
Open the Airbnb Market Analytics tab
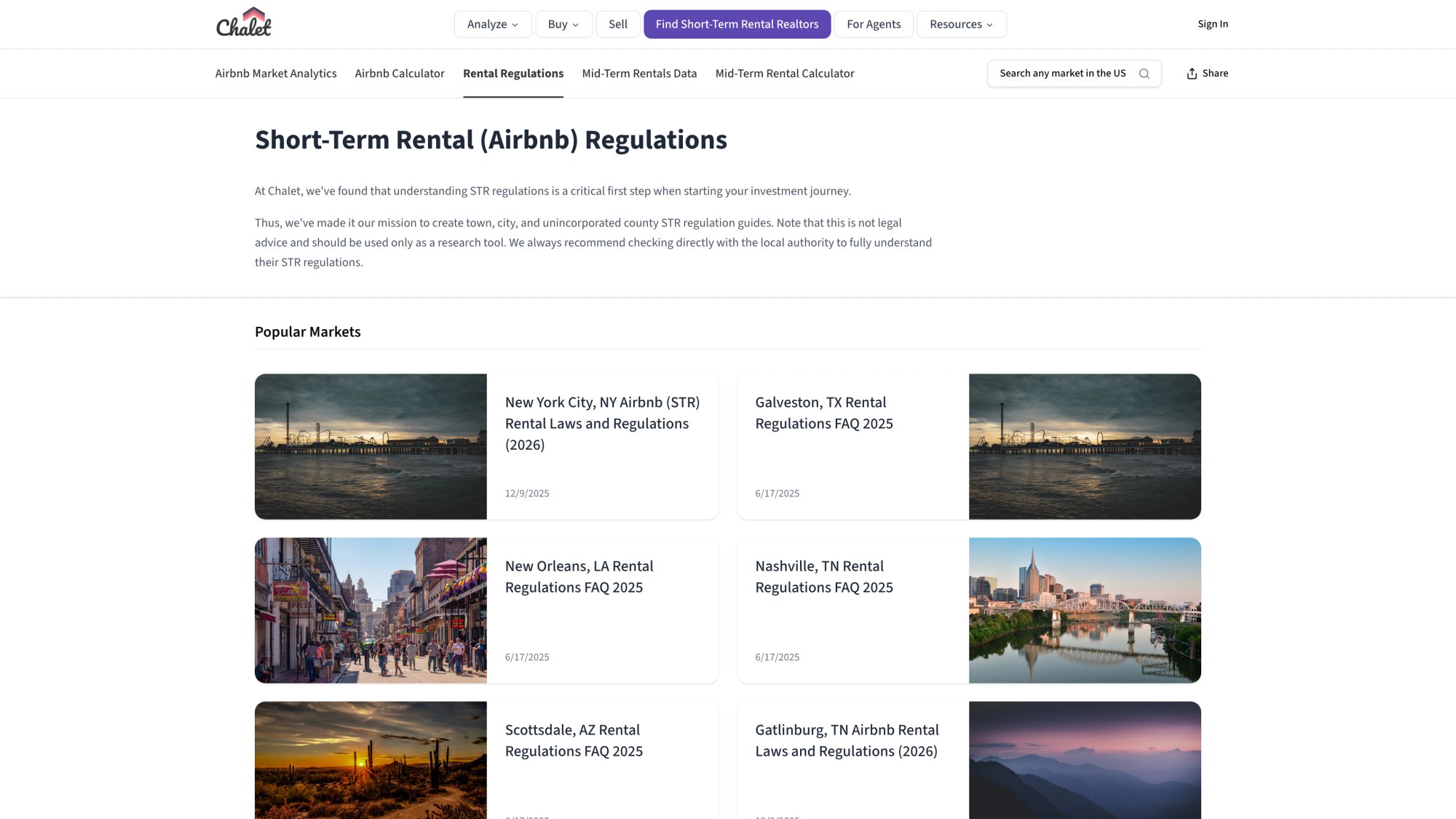coord(275,74)
